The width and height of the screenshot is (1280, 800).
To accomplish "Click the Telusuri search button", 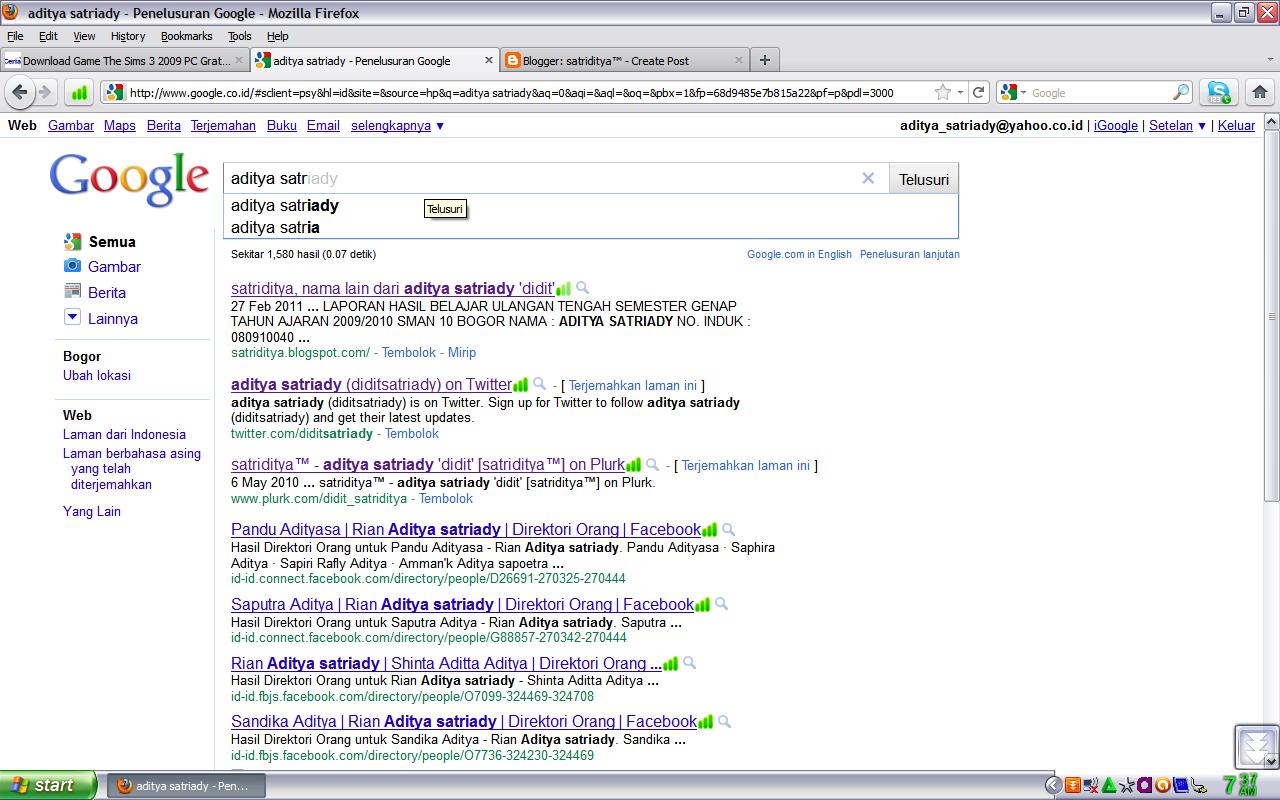I will pyautogui.click(x=923, y=179).
